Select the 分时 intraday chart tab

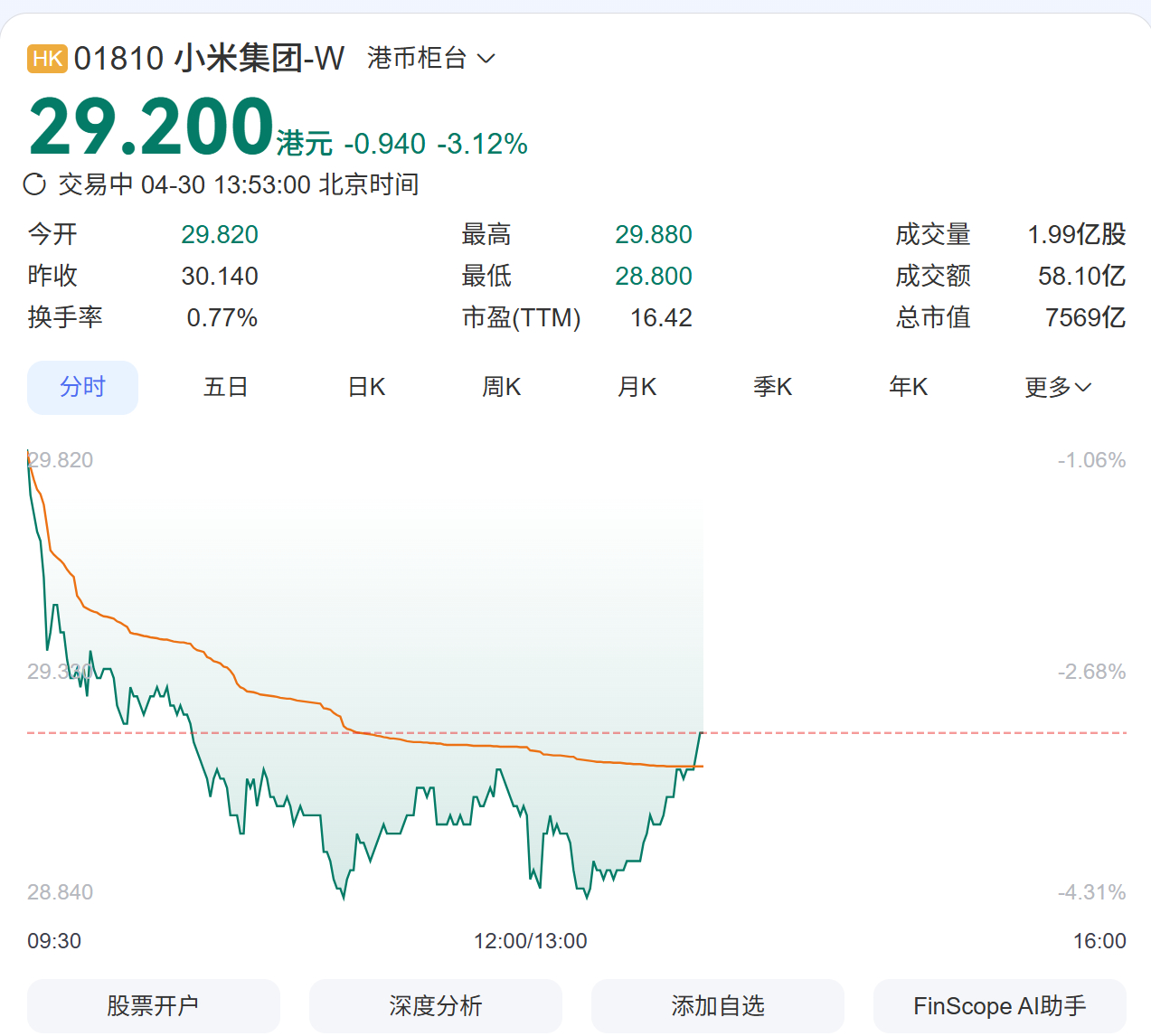click(x=82, y=387)
